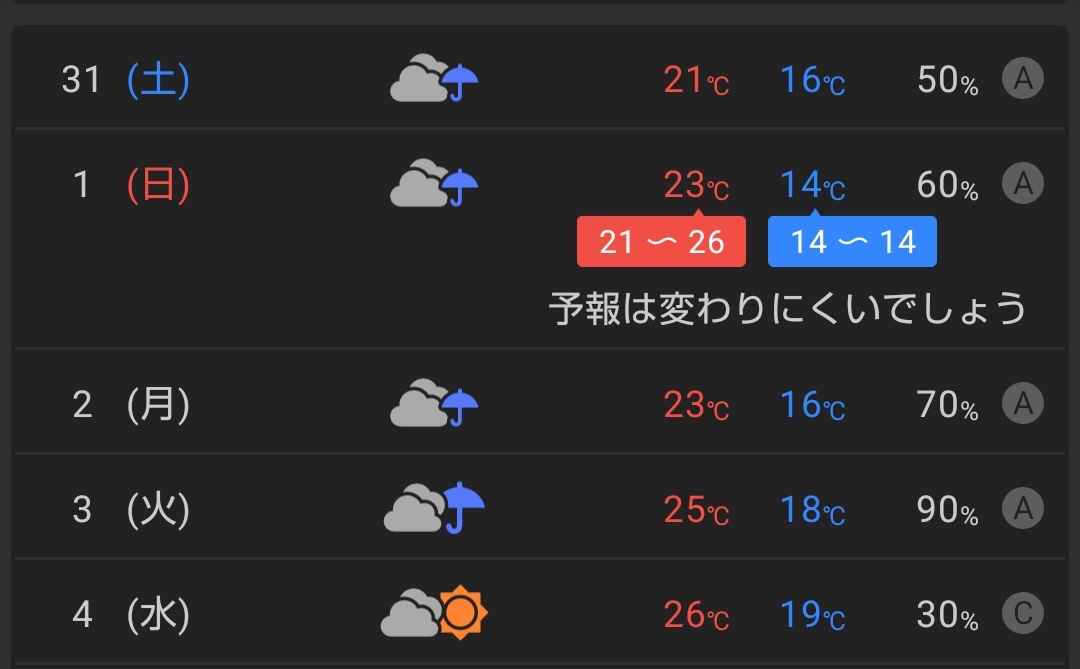Click the cloudy-rain icon for Monday 2
The width and height of the screenshot is (1080, 669).
pyautogui.click(x=434, y=402)
